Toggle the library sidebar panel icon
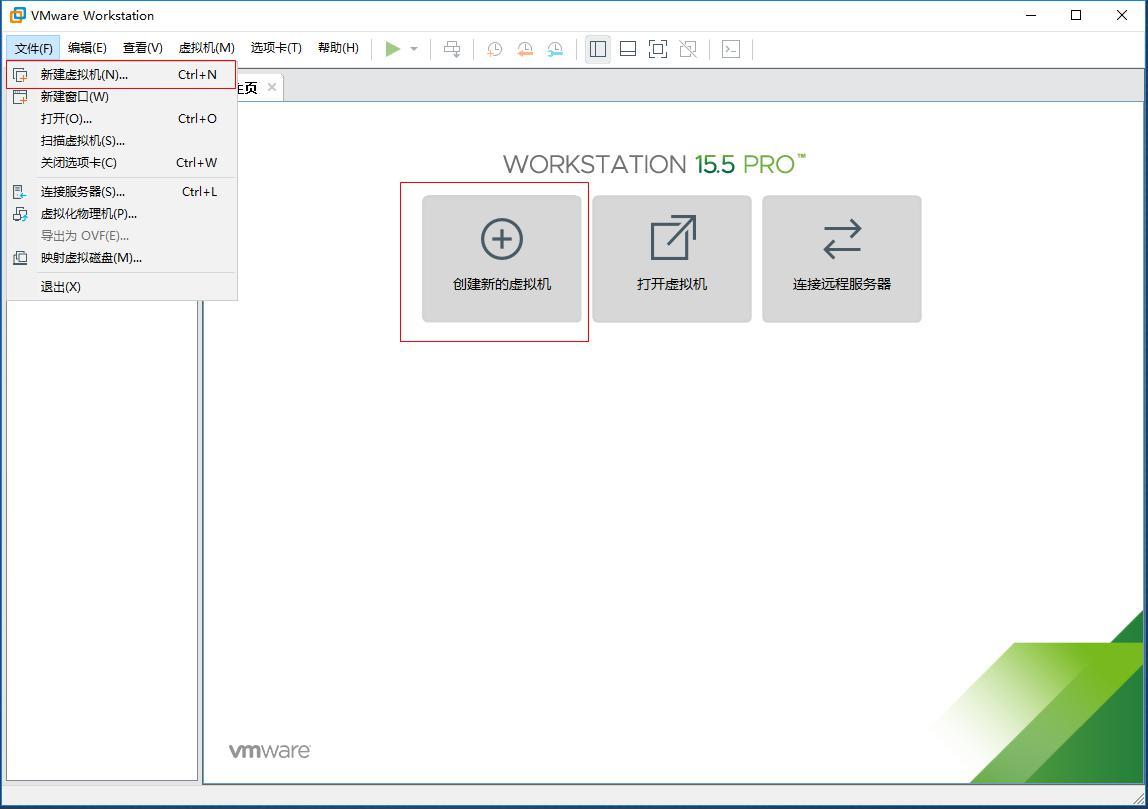The height and width of the screenshot is (809, 1148). pyautogui.click(x=597, y=48)
